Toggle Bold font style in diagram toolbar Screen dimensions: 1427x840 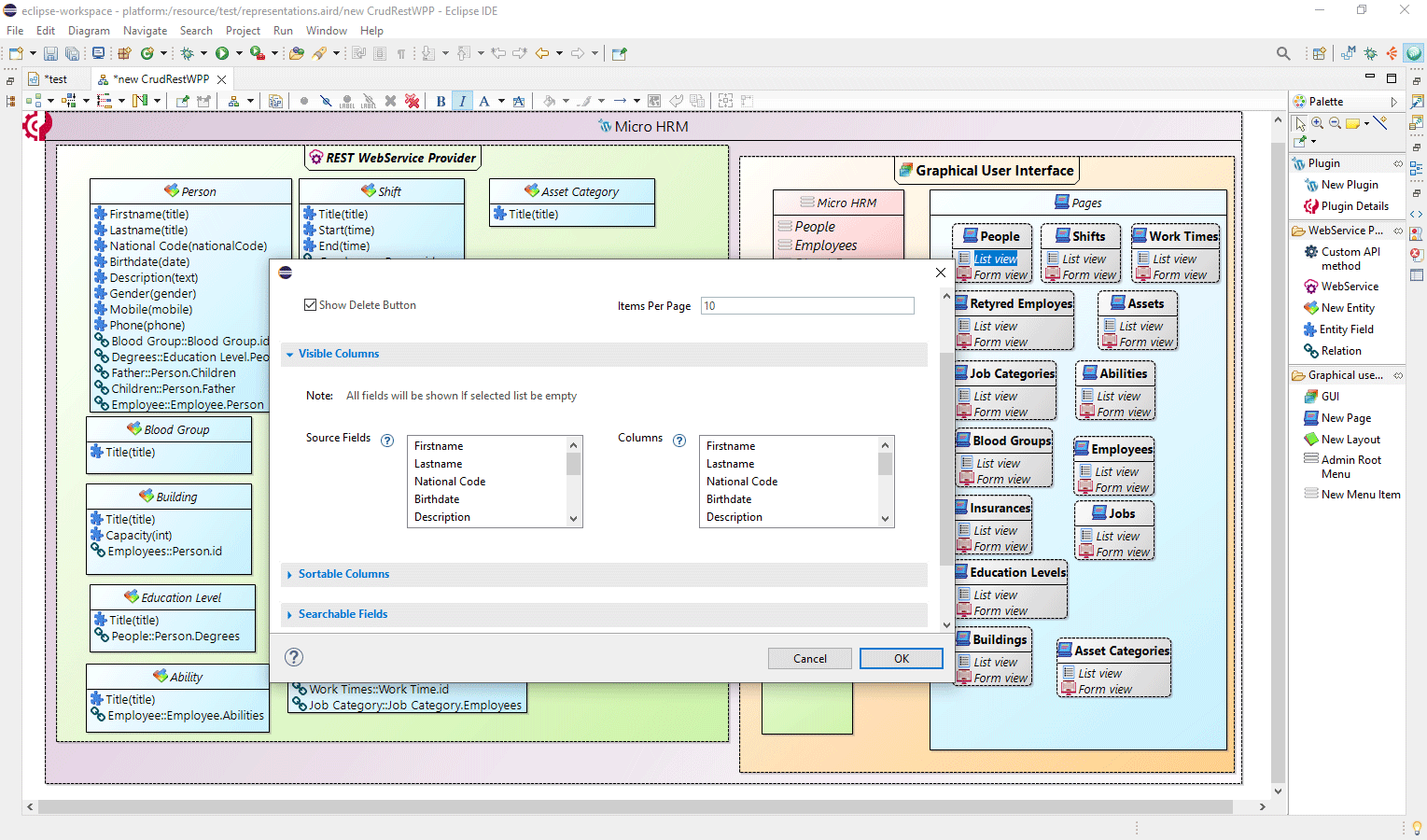[441, 101]
